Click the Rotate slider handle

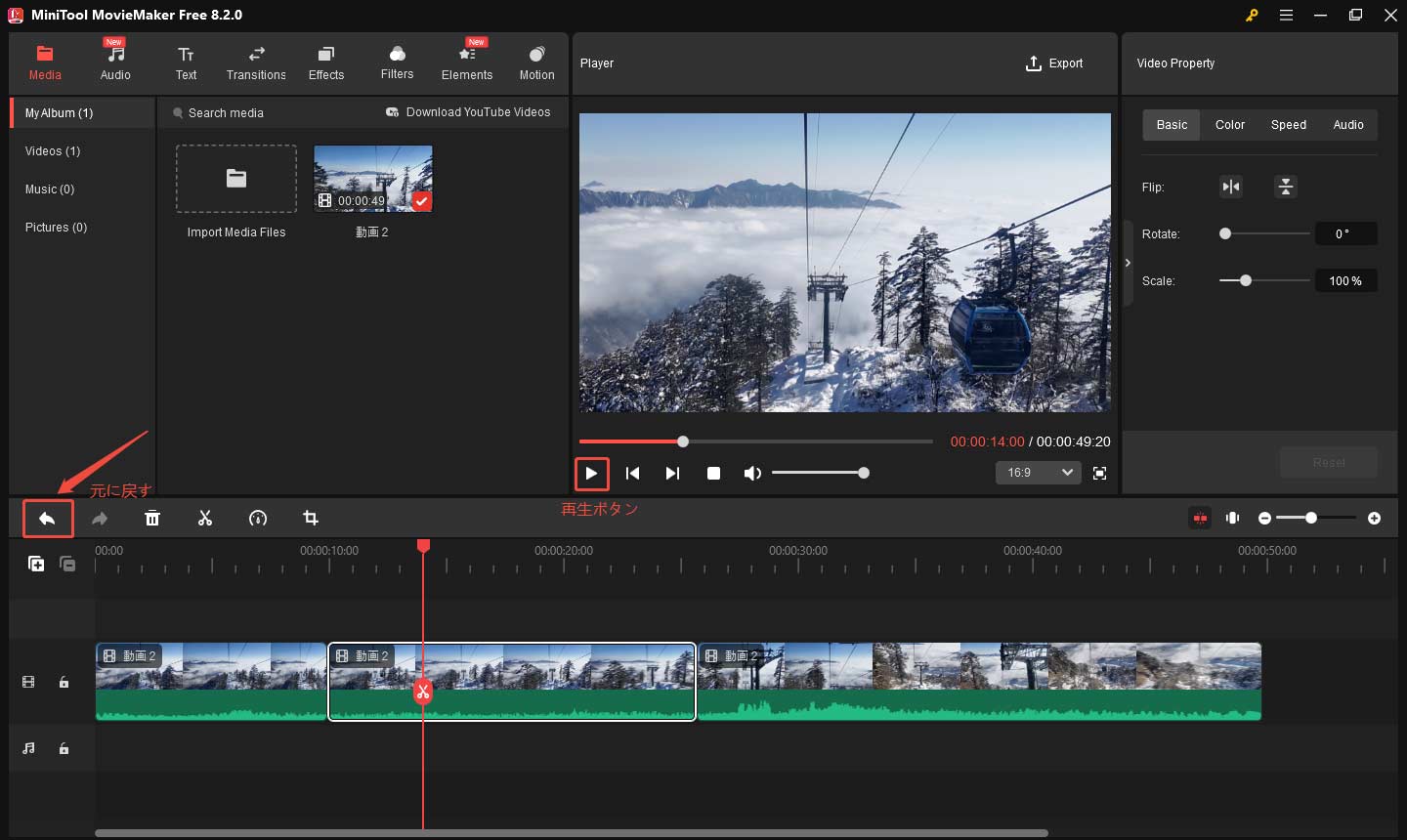click(x=1225, y=233)
